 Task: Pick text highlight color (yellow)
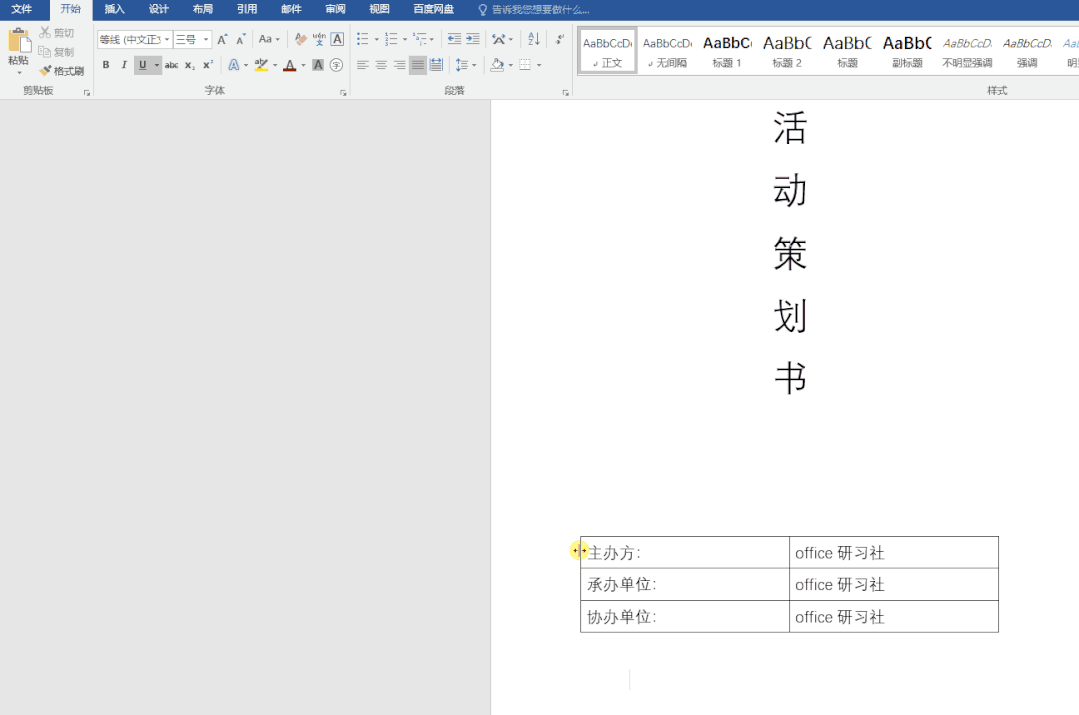pyautogui.click(x=261, y=65)
